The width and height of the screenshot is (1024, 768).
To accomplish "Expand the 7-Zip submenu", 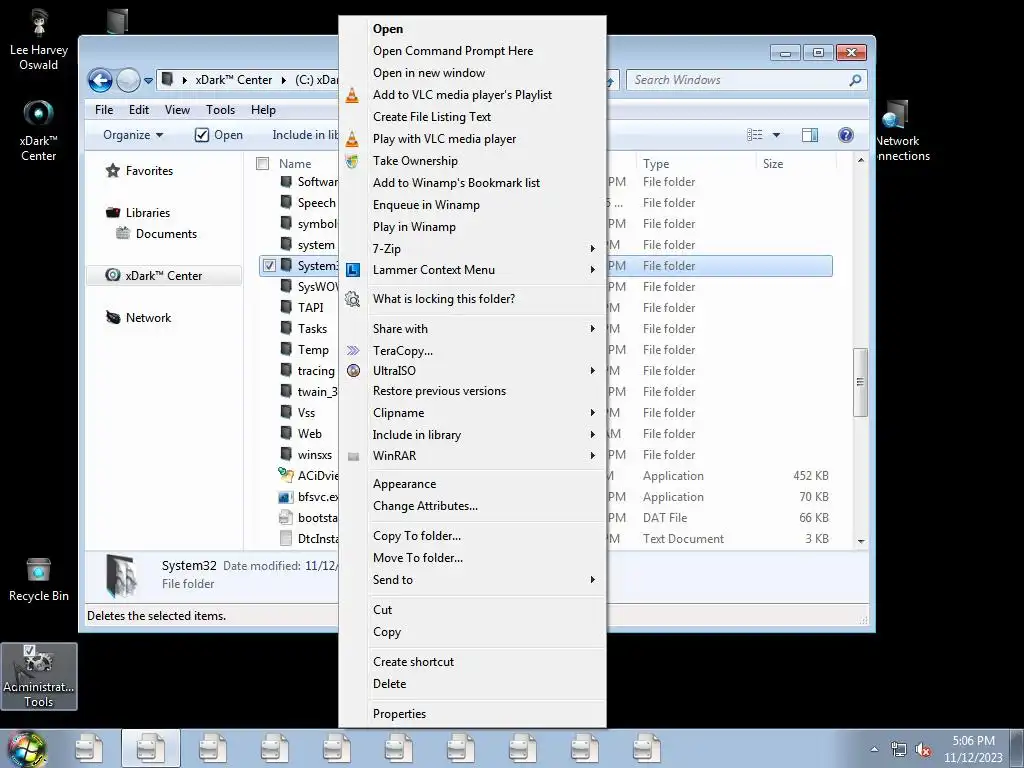I will pos(485,249).
